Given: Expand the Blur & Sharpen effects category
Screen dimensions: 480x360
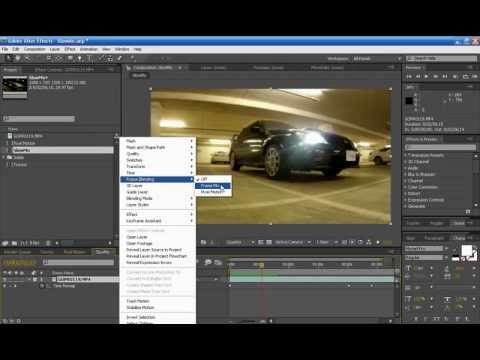Looking at the screenshot, I should point(406,174).
